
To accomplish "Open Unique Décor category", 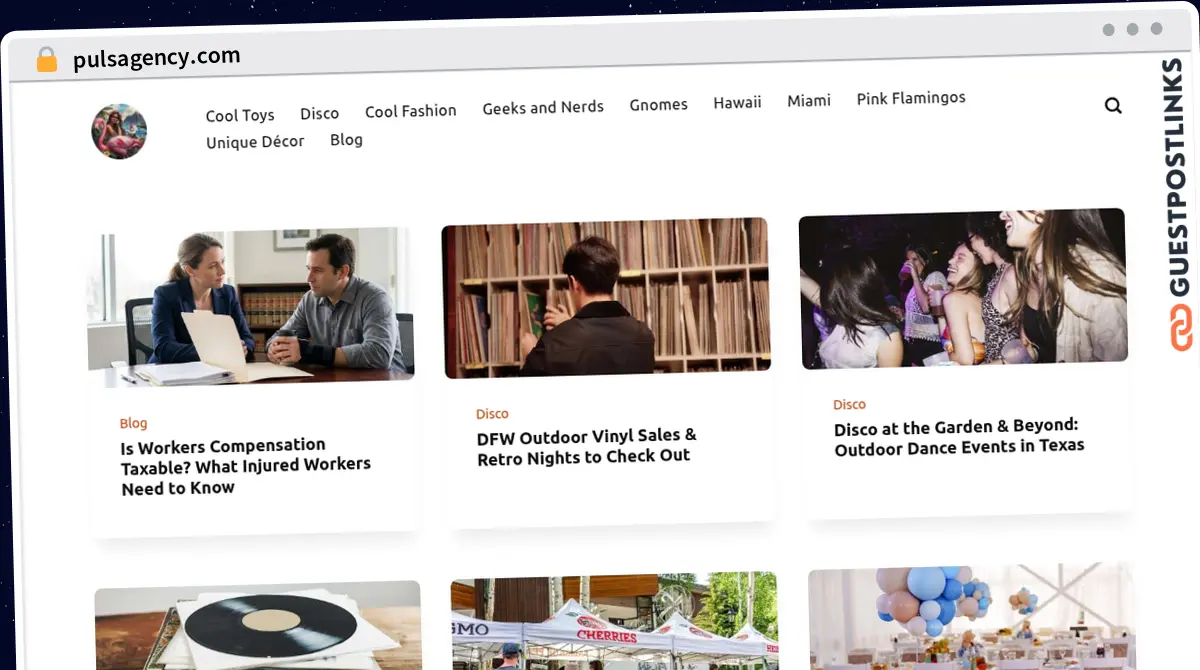I will tap(255, 142).
